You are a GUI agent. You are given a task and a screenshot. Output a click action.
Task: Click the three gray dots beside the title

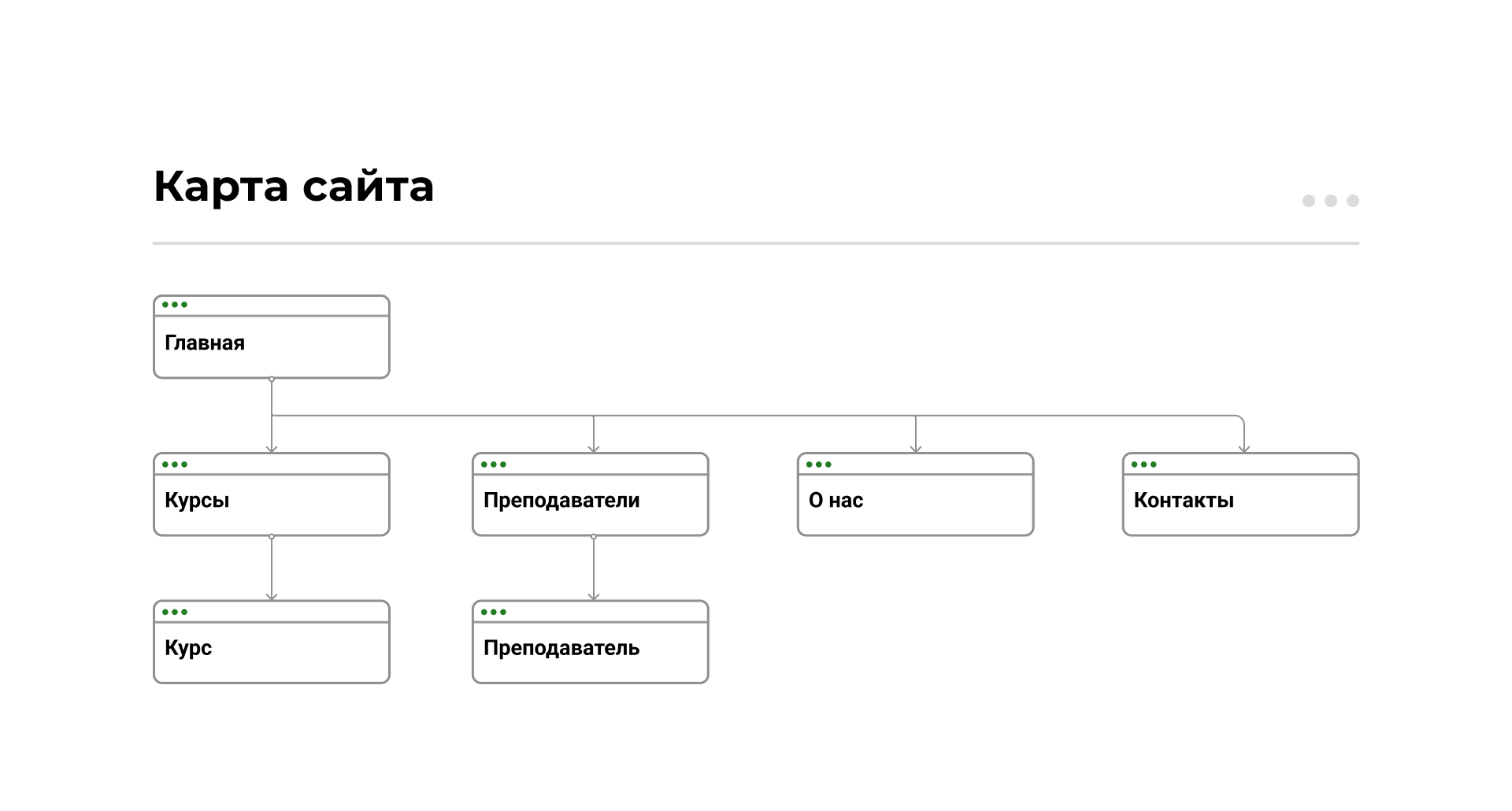pos(1330,201)
